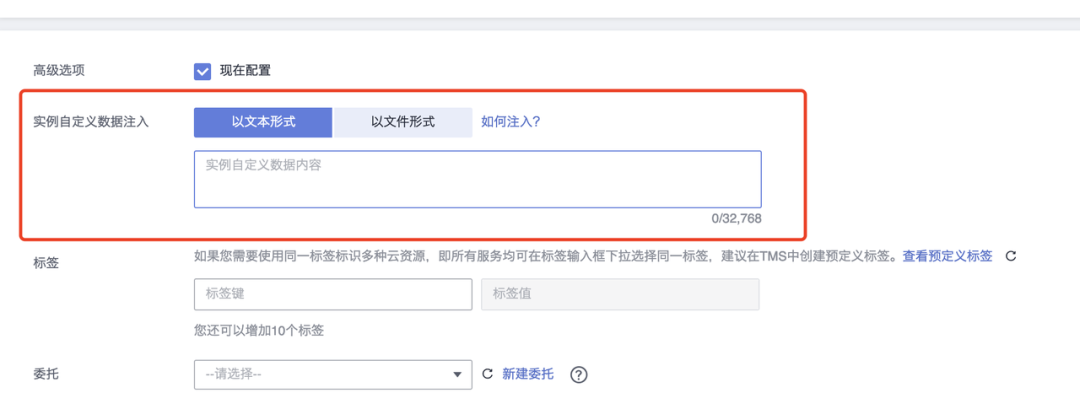Viewport: 1080px width, 409px height.
Task: Click the 标签 field label
Action: point(46,263)
